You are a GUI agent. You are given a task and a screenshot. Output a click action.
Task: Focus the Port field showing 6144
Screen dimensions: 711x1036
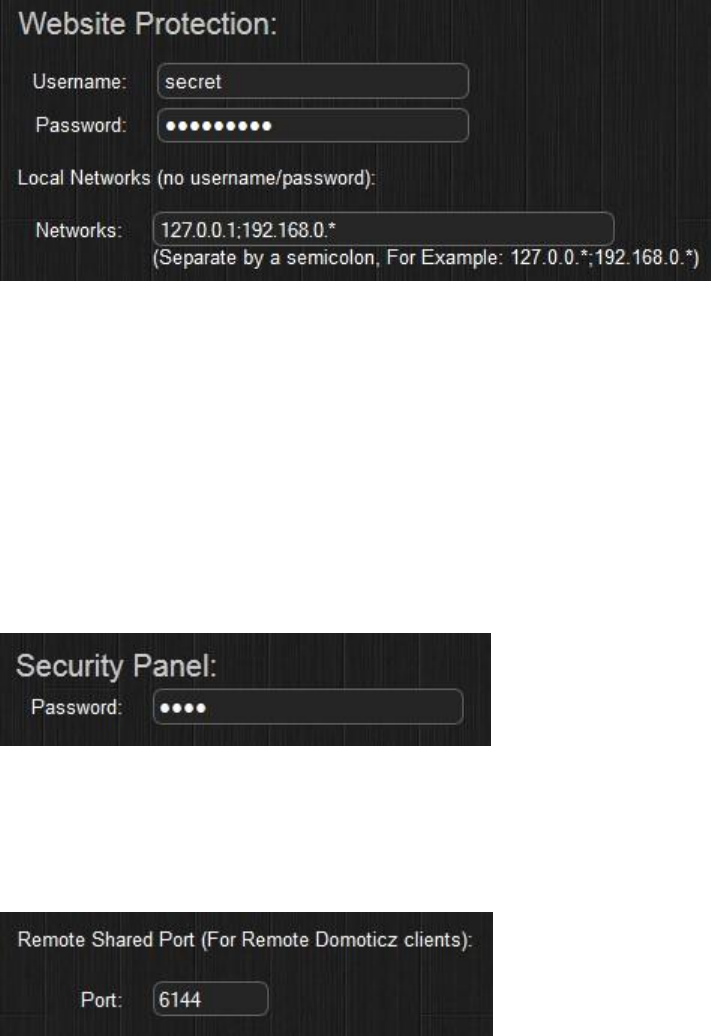click(x=211, y=999)
